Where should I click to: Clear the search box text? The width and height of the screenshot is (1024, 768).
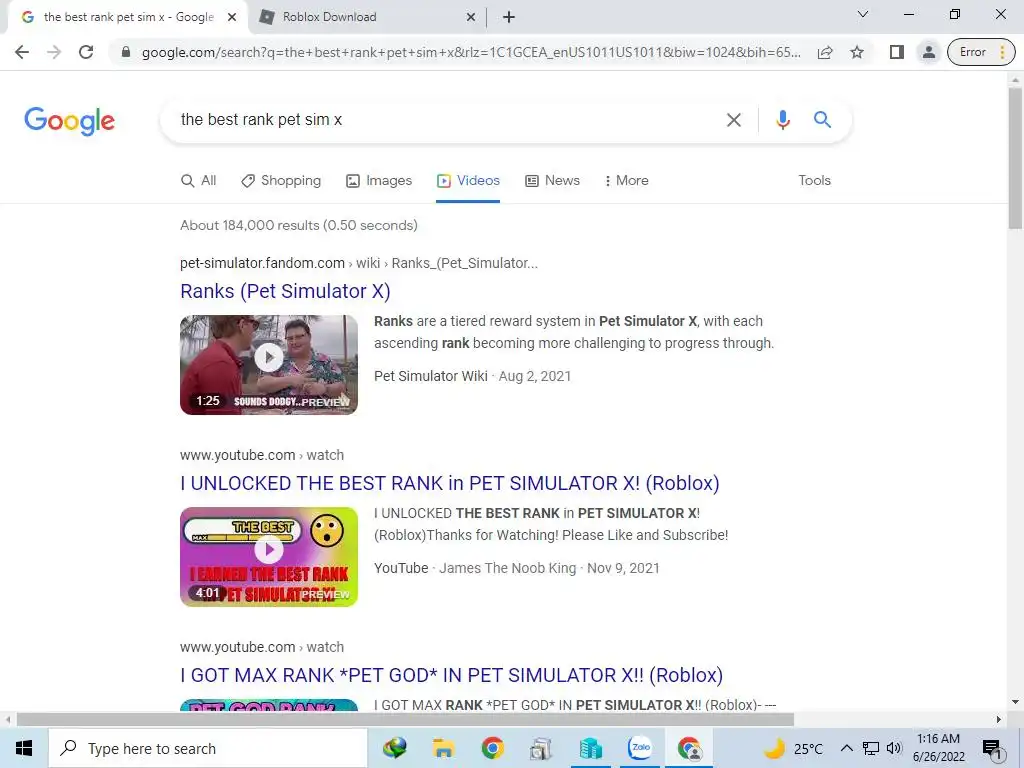pyautogui.click(x=734, y=120)
